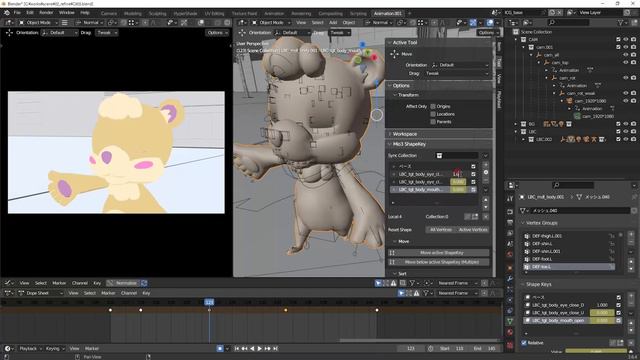Select the DEF-shin.L vertex group

tap(569, 244)
